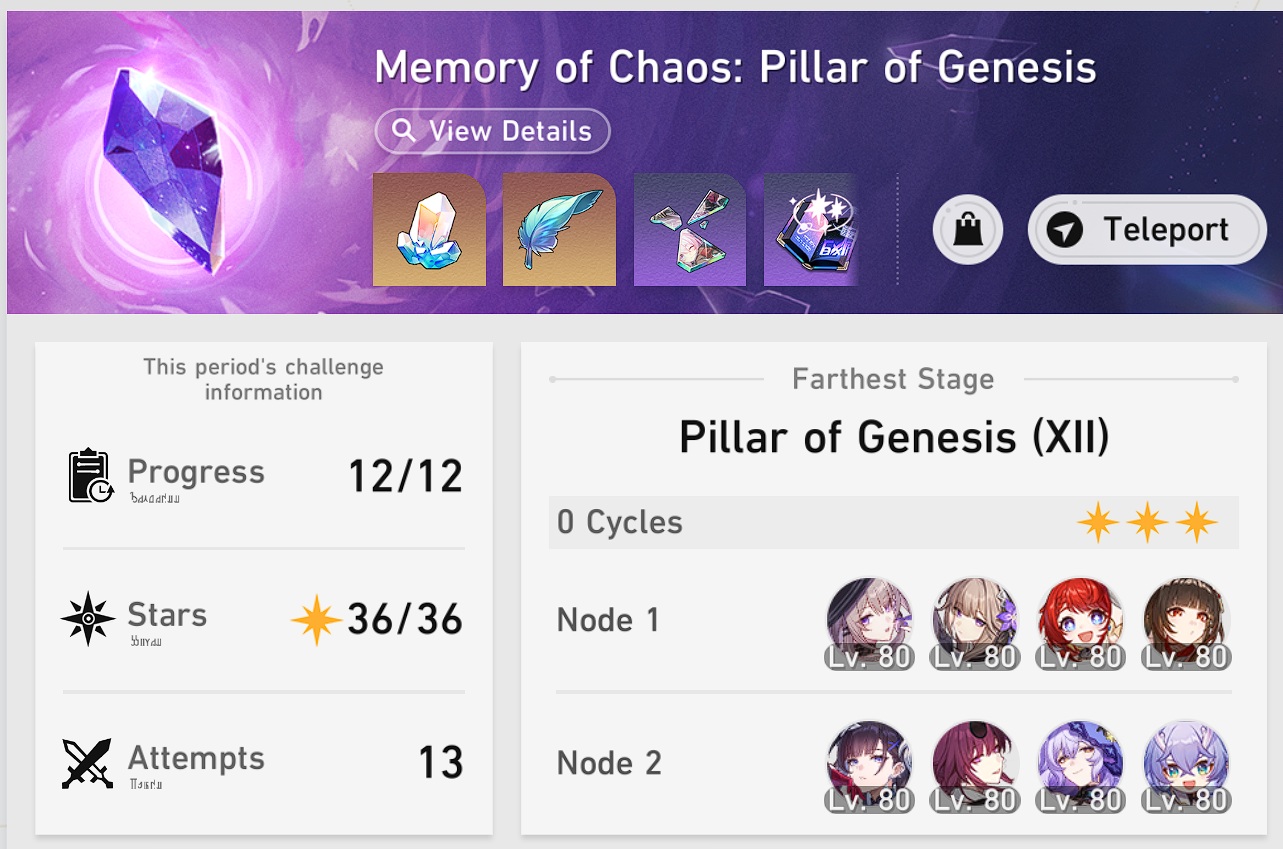Select first Node 1 character portrait
This screenshot has width=1283, height=849.
point(870,620)
